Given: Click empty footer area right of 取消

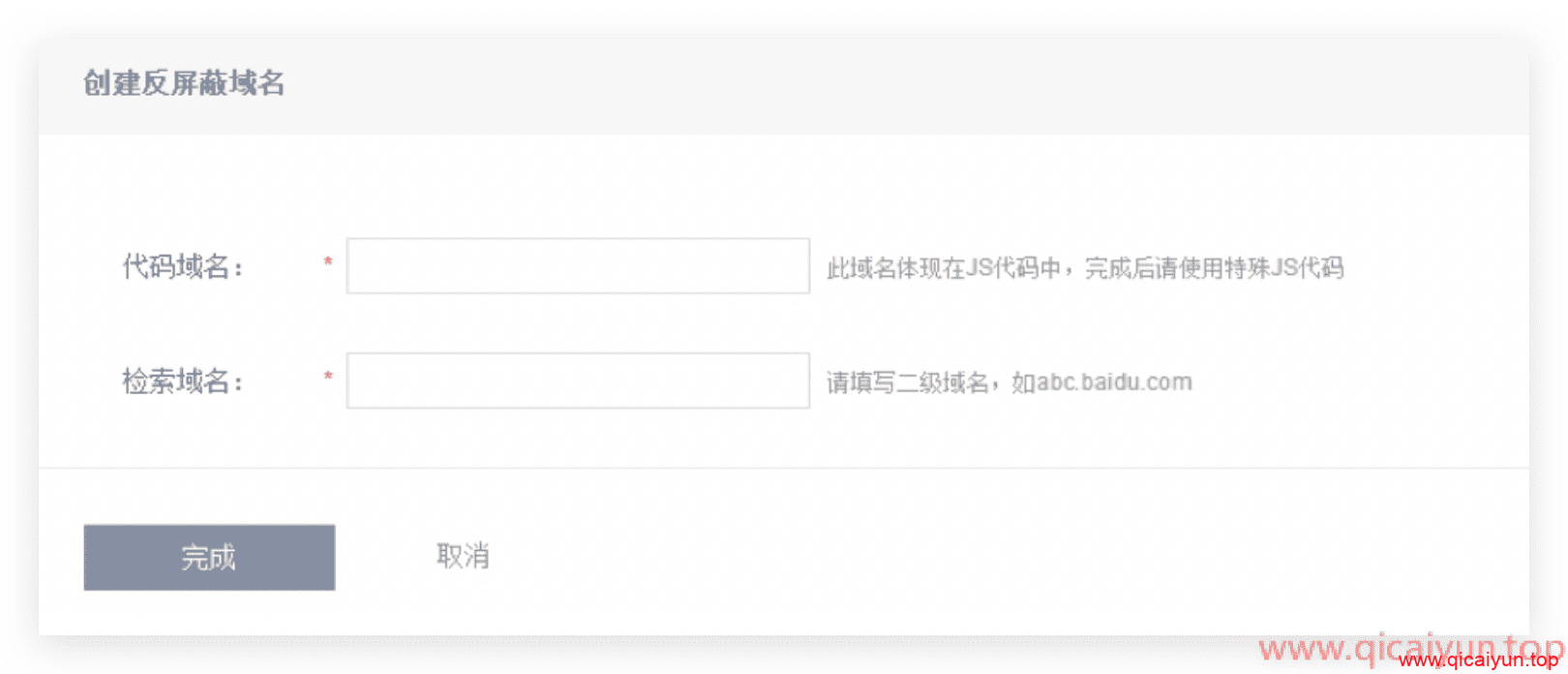Looking at the screenshot, I should [x=968, y=557].
